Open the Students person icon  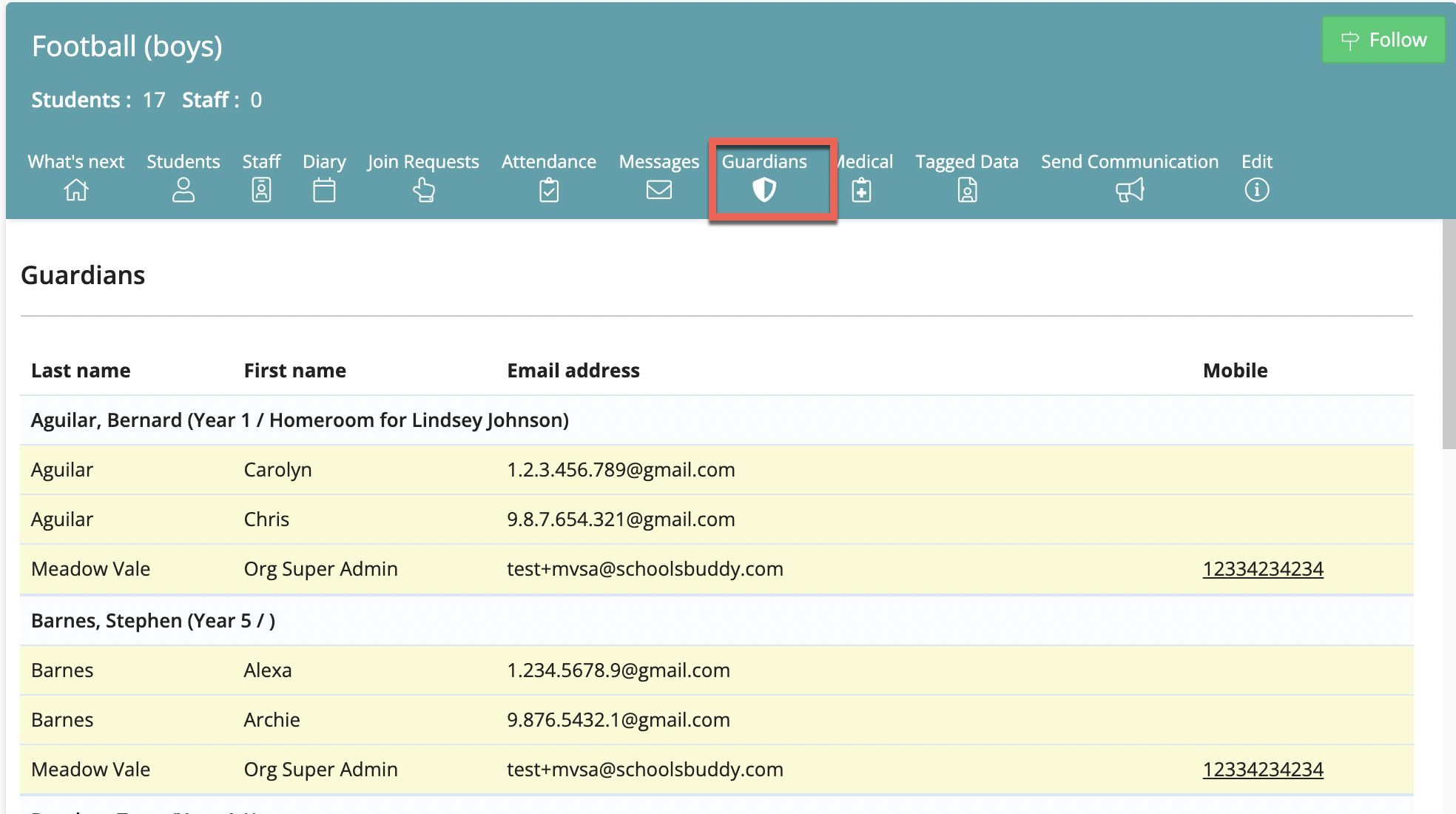183,190
